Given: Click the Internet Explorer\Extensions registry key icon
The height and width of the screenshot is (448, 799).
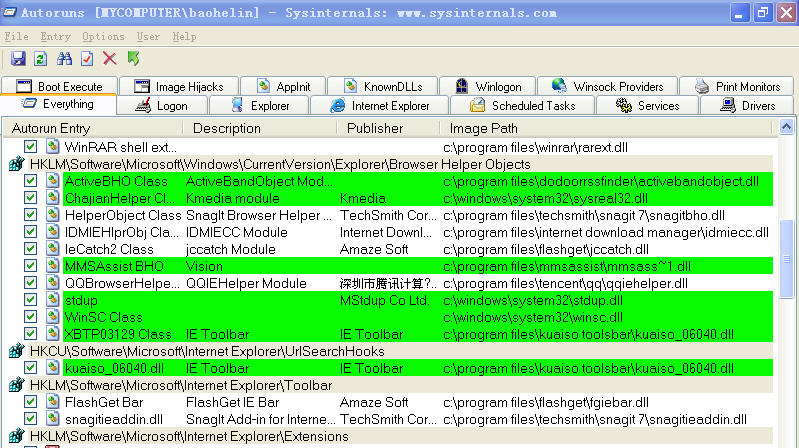Looking at the screenshot, I should 17,436.
